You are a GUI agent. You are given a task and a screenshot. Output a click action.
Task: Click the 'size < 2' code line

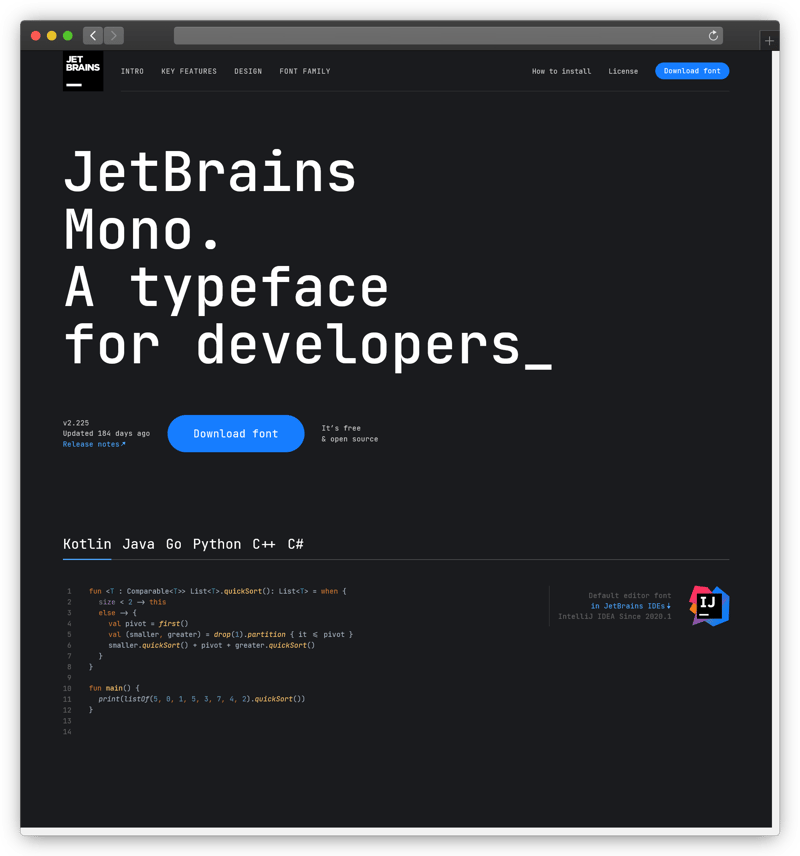(x=132, y=602)
